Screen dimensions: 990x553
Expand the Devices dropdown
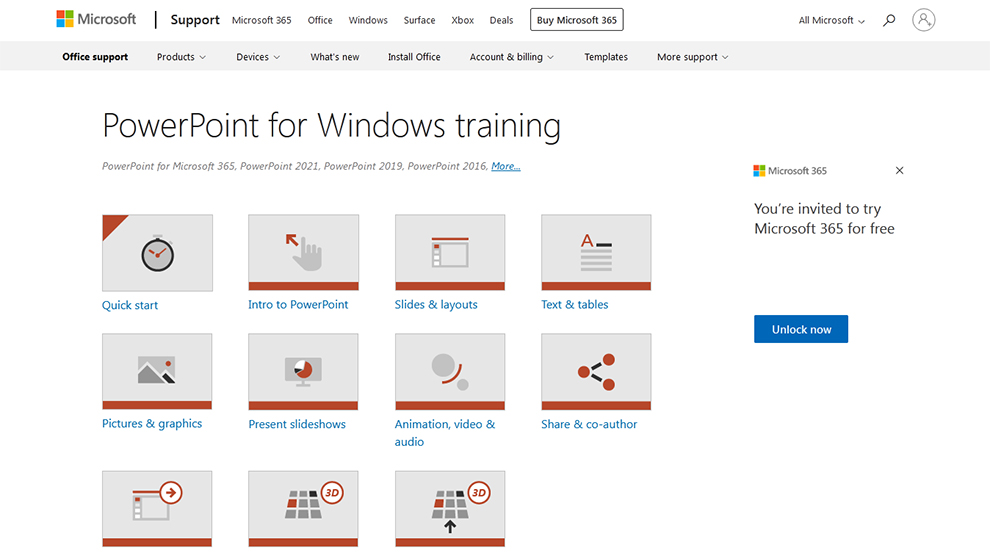coord(258,57)
